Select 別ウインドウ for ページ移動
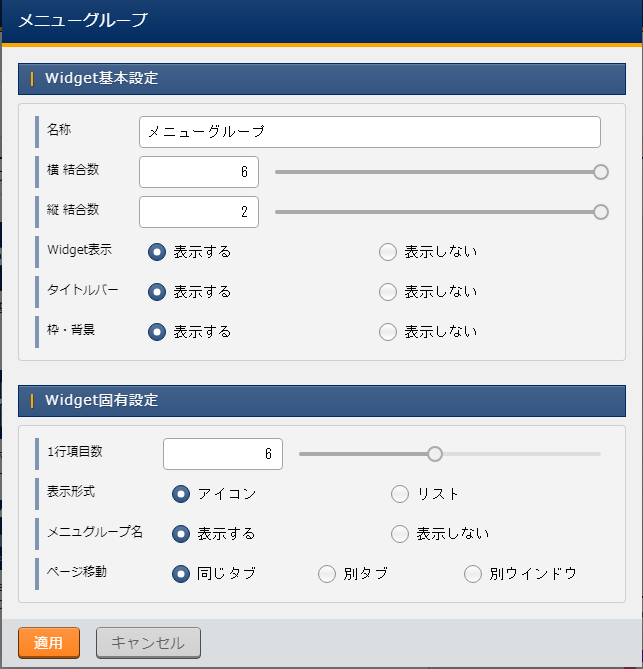Viewport: 643px width, 669px height. tap(473, 574)
